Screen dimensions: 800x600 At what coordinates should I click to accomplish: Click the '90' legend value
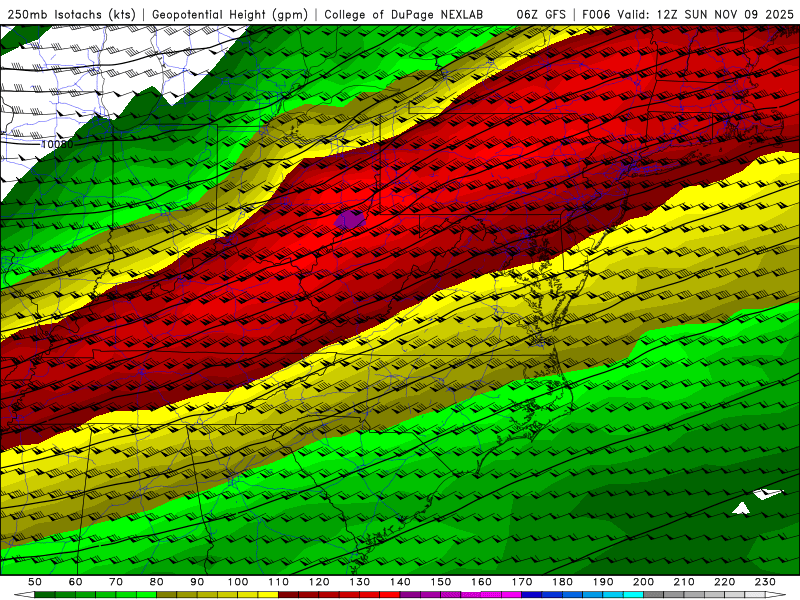coord(197,582)
